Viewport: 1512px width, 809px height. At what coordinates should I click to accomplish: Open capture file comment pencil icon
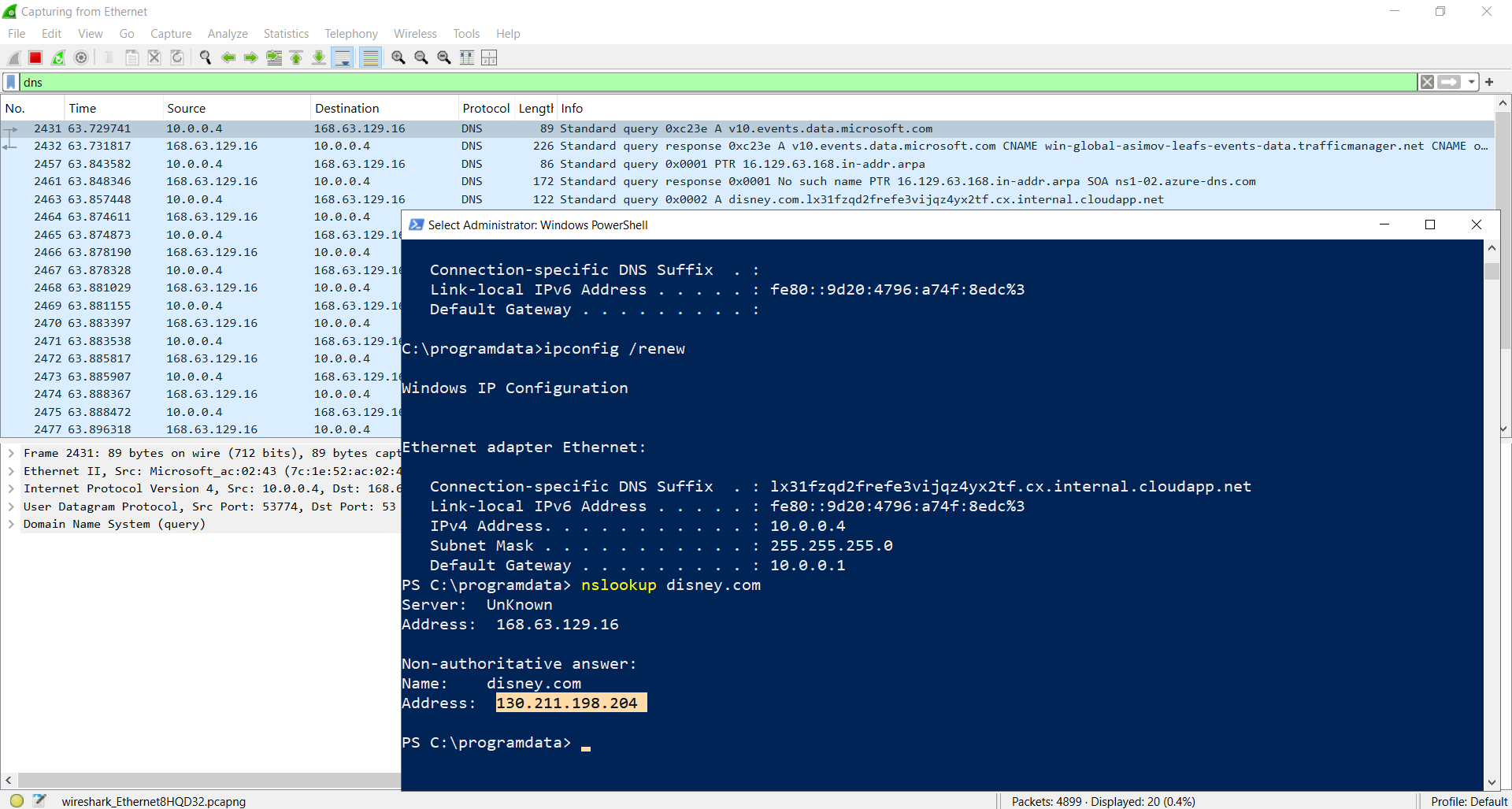point(39,800)
